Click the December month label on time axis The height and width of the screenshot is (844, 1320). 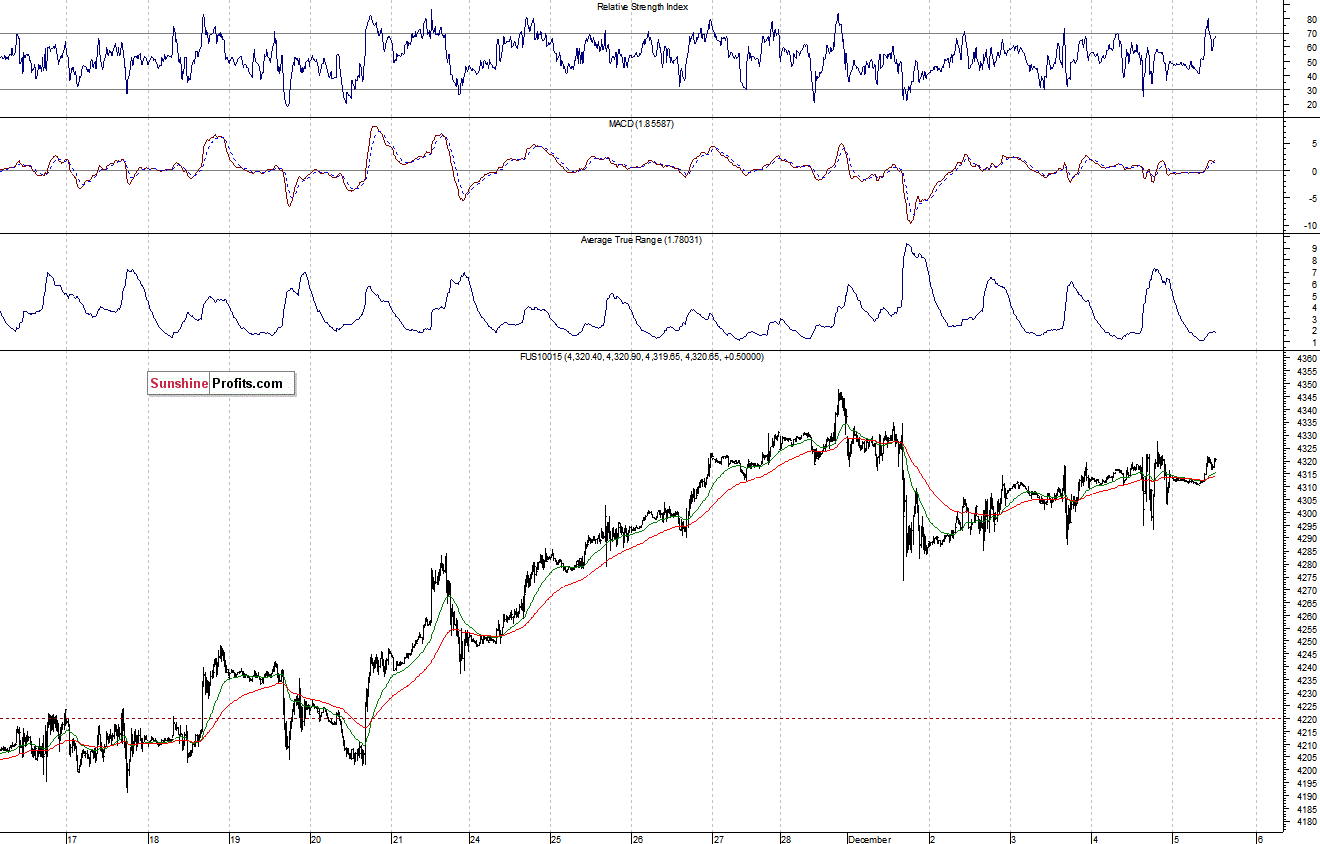coord(868,840)
